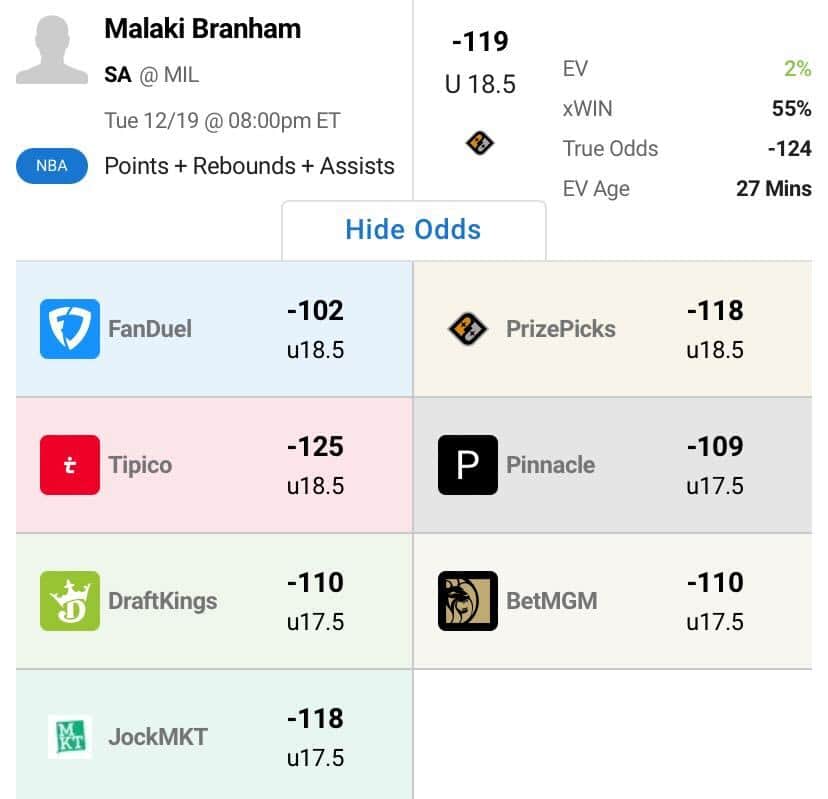Choose JockMKT -118 u17.5 odds
The height and width of the screenshot is (799, 828).
pos(315,737)
